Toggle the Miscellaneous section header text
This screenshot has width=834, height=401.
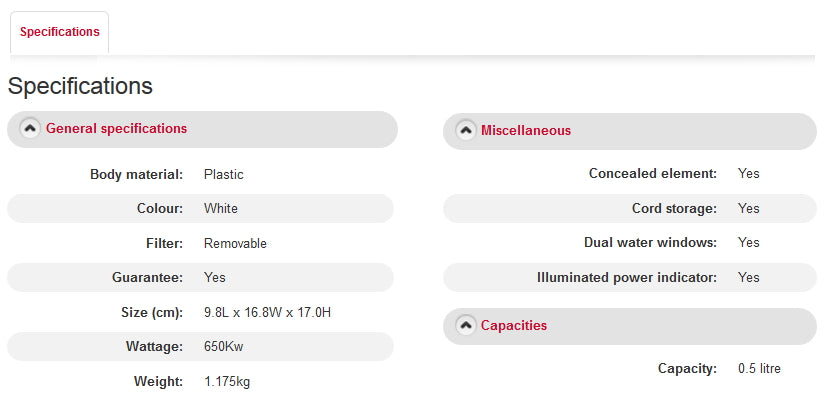tap(526, 131)
